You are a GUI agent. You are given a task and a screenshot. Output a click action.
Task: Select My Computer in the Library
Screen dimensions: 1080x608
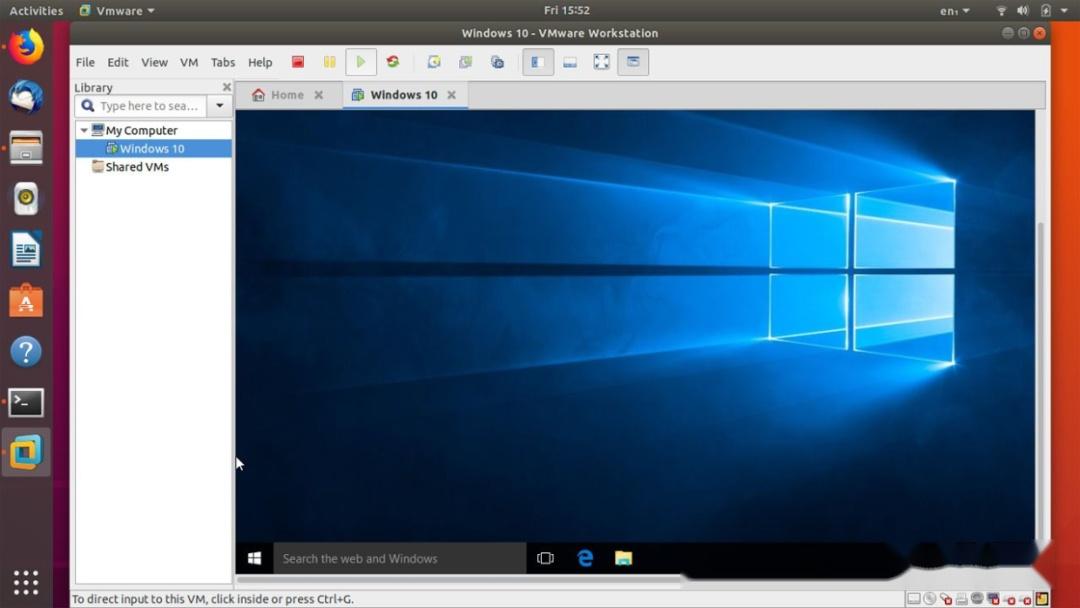click(141, 130)
